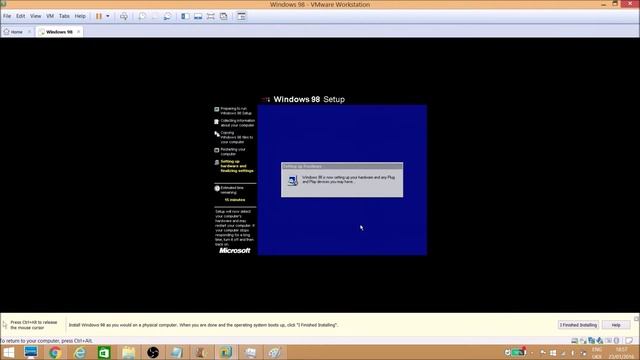
Task: Close the Home tab
Action: [x=29, y=32]
